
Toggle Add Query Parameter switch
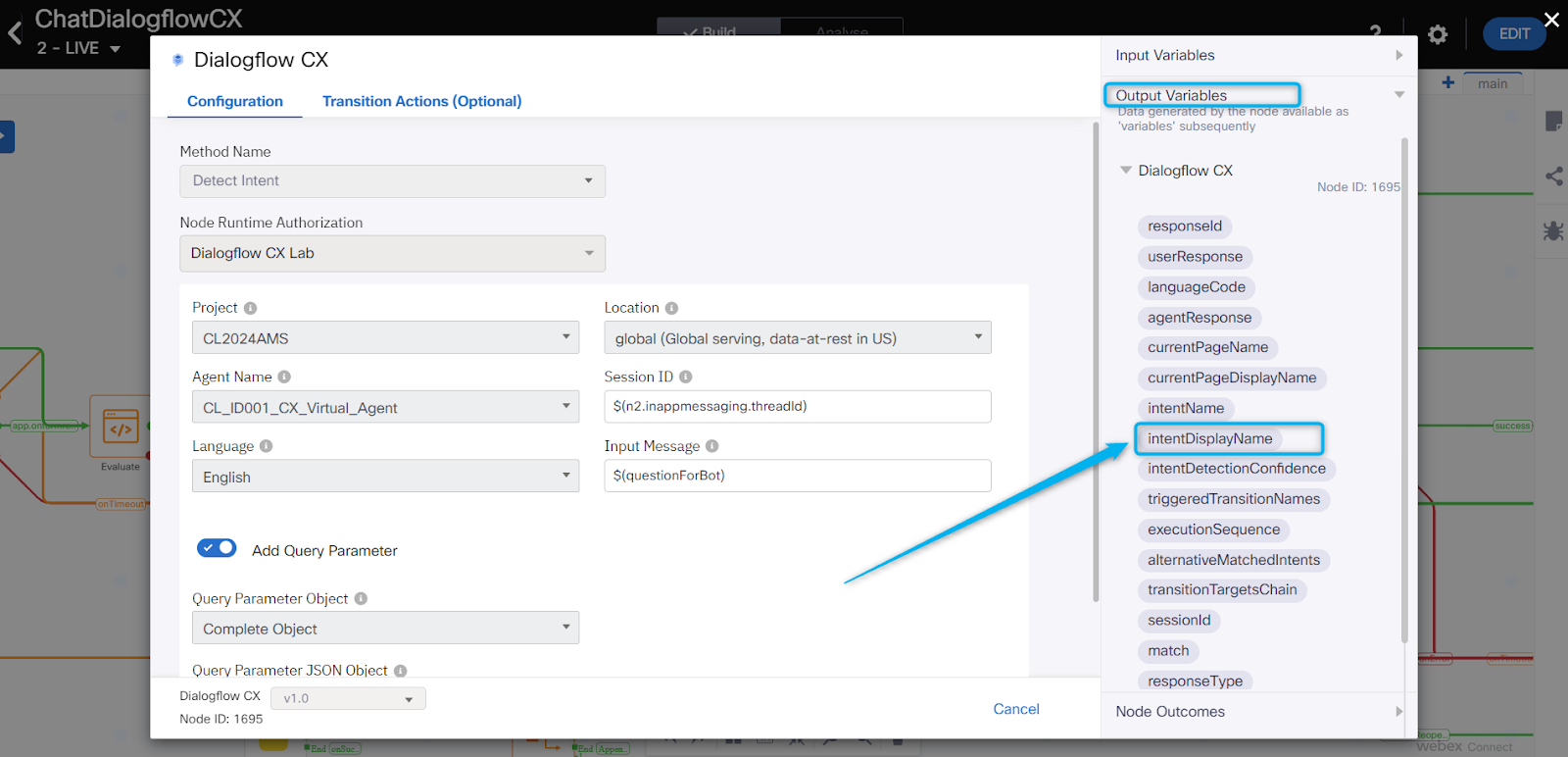tap(217, 548)
